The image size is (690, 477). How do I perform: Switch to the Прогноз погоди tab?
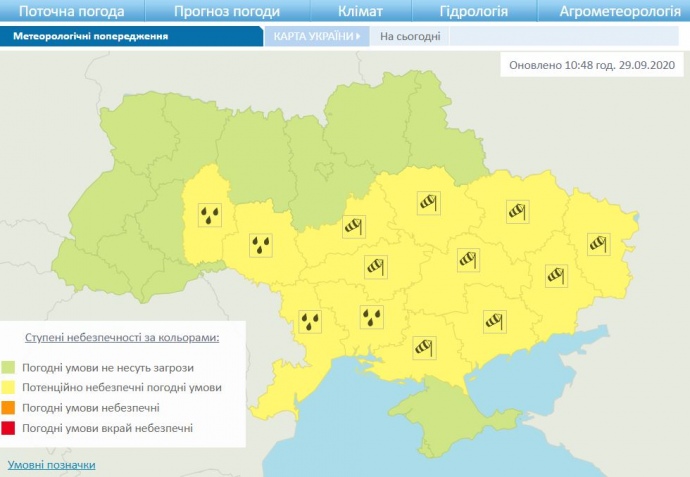click(x=226, y=11)
